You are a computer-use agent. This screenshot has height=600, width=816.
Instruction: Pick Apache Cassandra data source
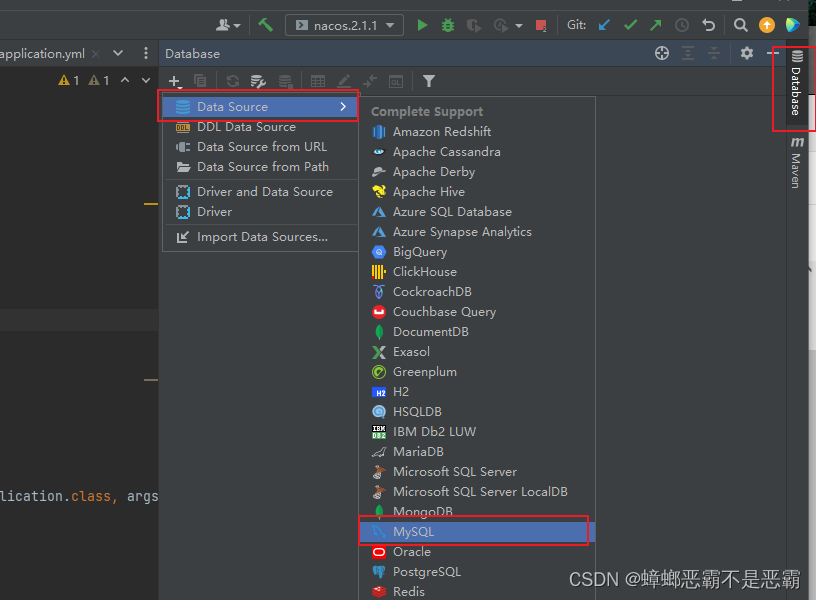coord(477,152)
